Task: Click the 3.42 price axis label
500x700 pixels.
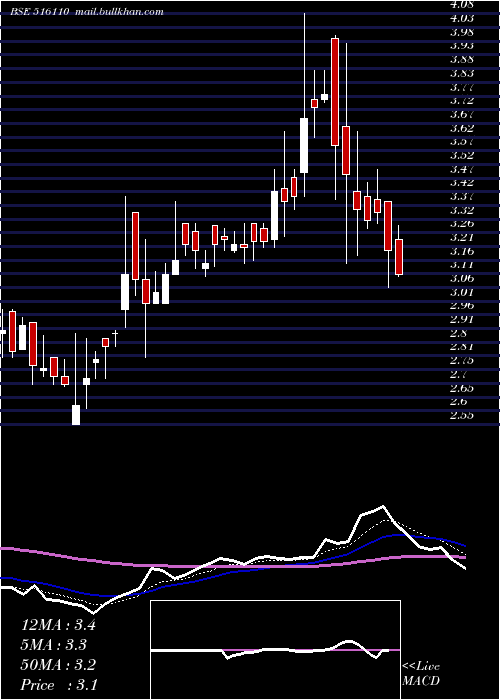Action: tap(461, 183)
